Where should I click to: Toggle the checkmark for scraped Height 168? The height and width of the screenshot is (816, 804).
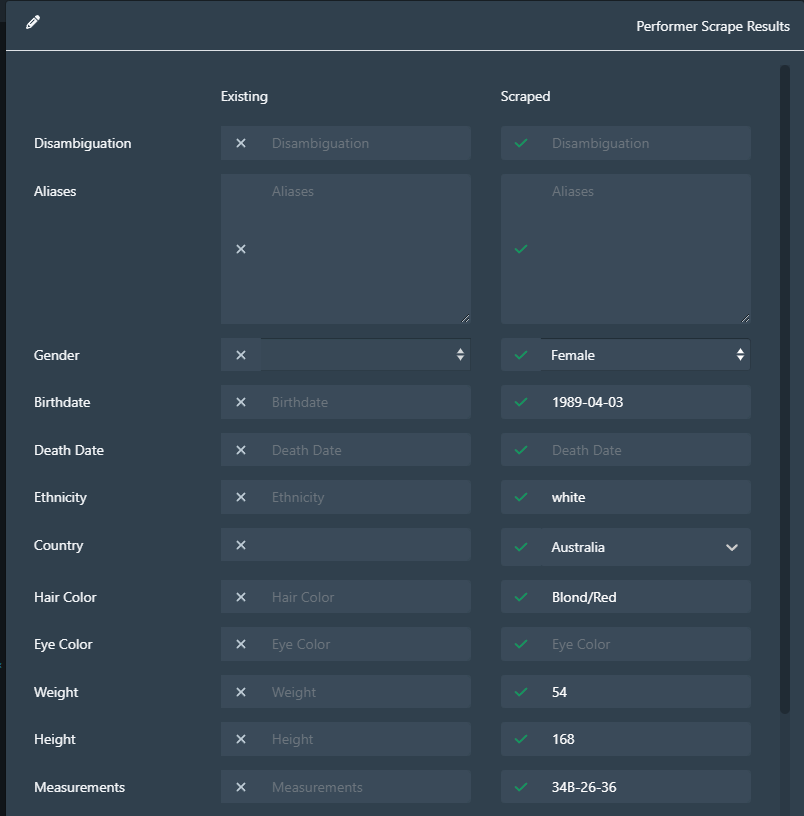click(x=520, y=738)
